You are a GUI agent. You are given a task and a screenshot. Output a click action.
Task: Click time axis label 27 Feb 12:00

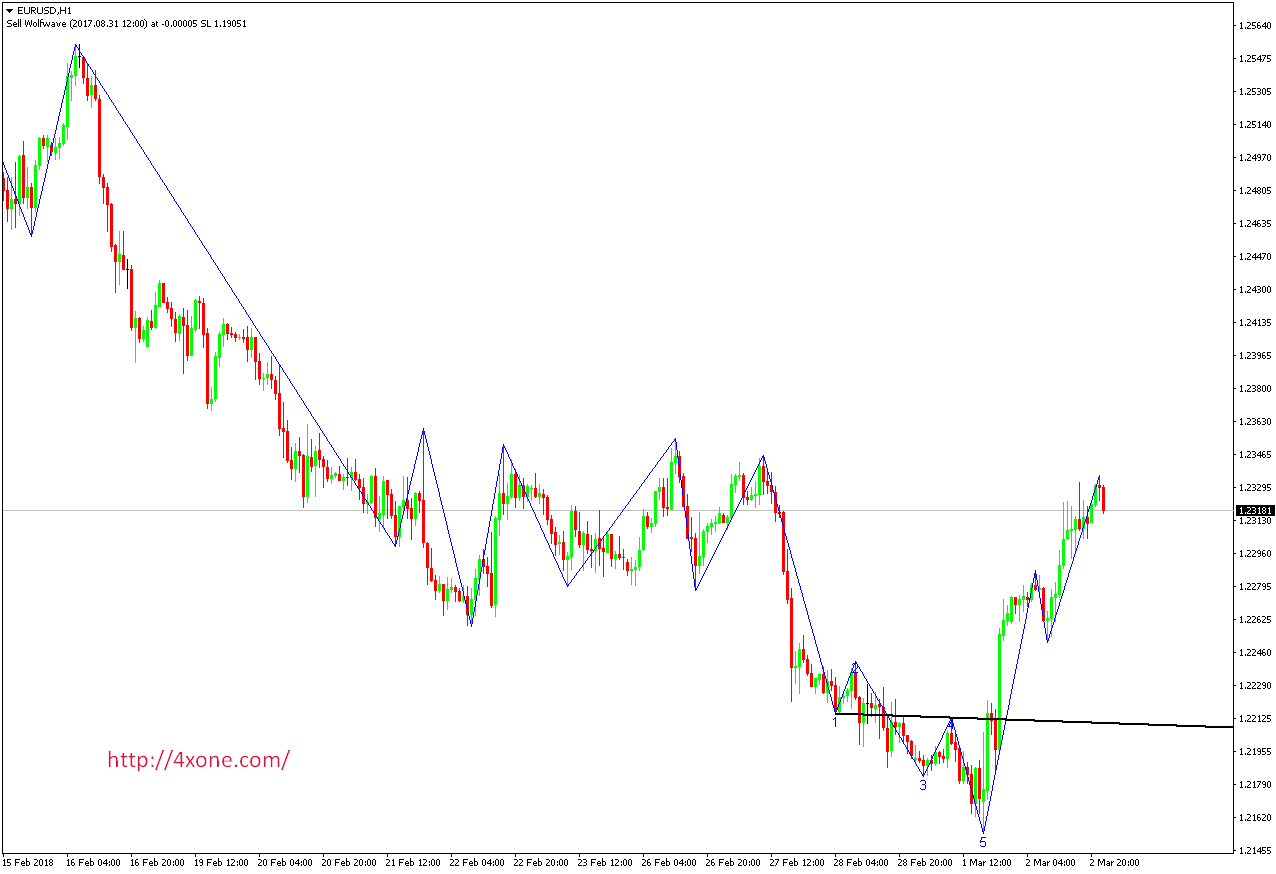(x=798, y=862)
